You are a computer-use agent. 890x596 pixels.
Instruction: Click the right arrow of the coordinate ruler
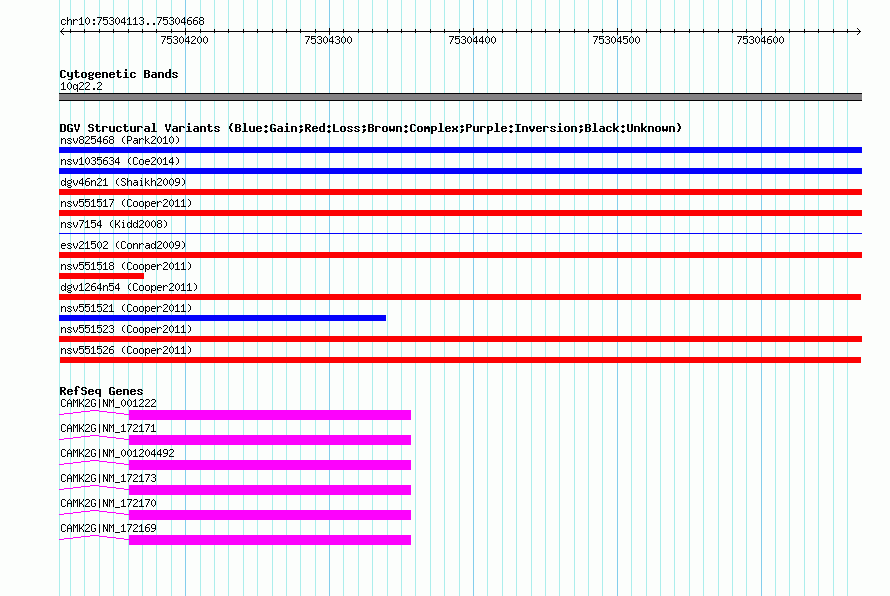pyautogui.click(x=858, y=31)
